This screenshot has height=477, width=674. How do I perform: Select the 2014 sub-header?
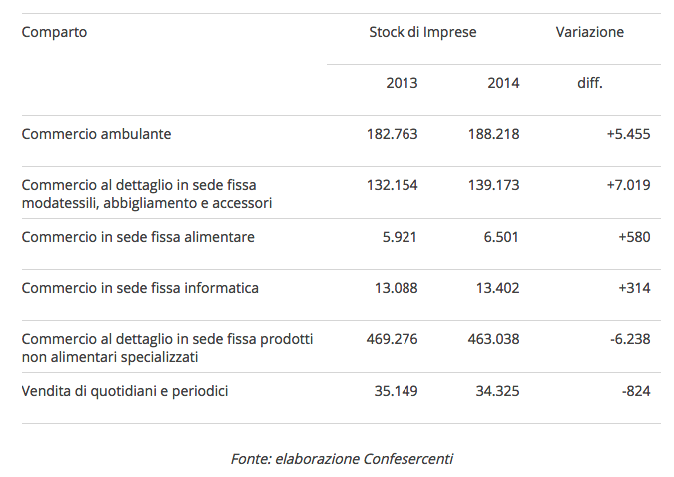pyautogui.click(x=503, y=83)
